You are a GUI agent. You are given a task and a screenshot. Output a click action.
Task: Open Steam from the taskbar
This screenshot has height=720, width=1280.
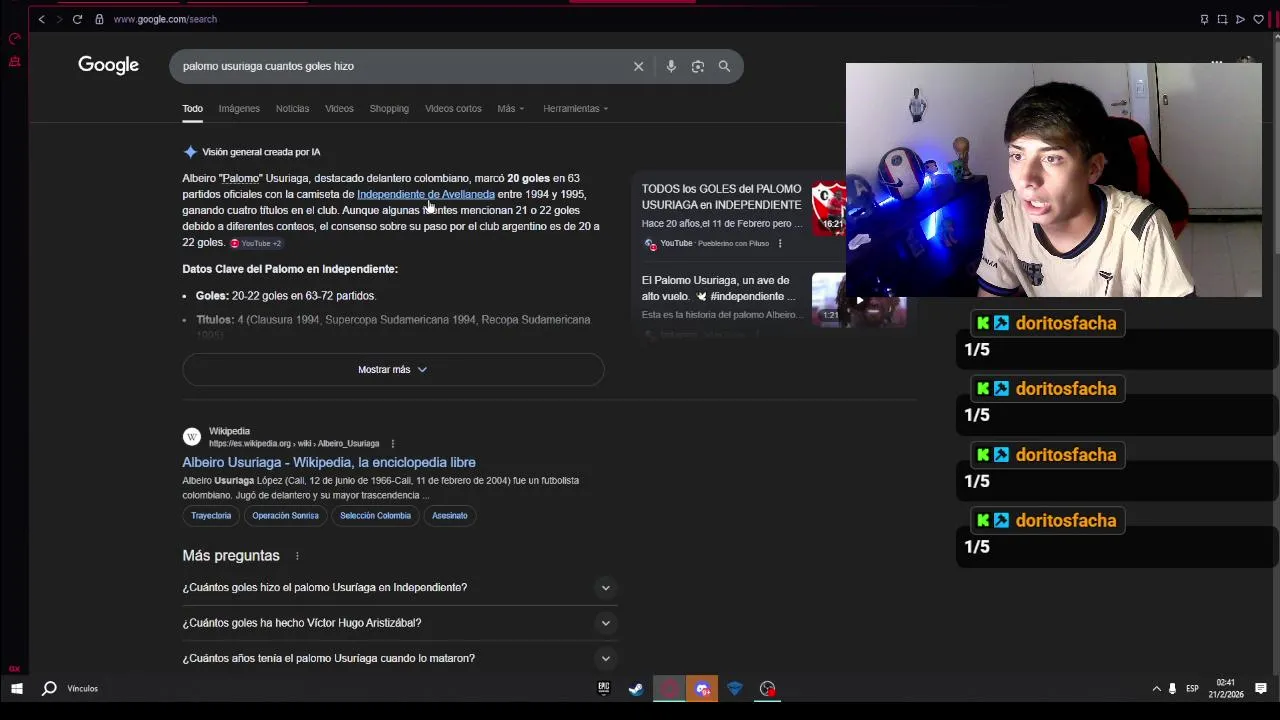636,688
